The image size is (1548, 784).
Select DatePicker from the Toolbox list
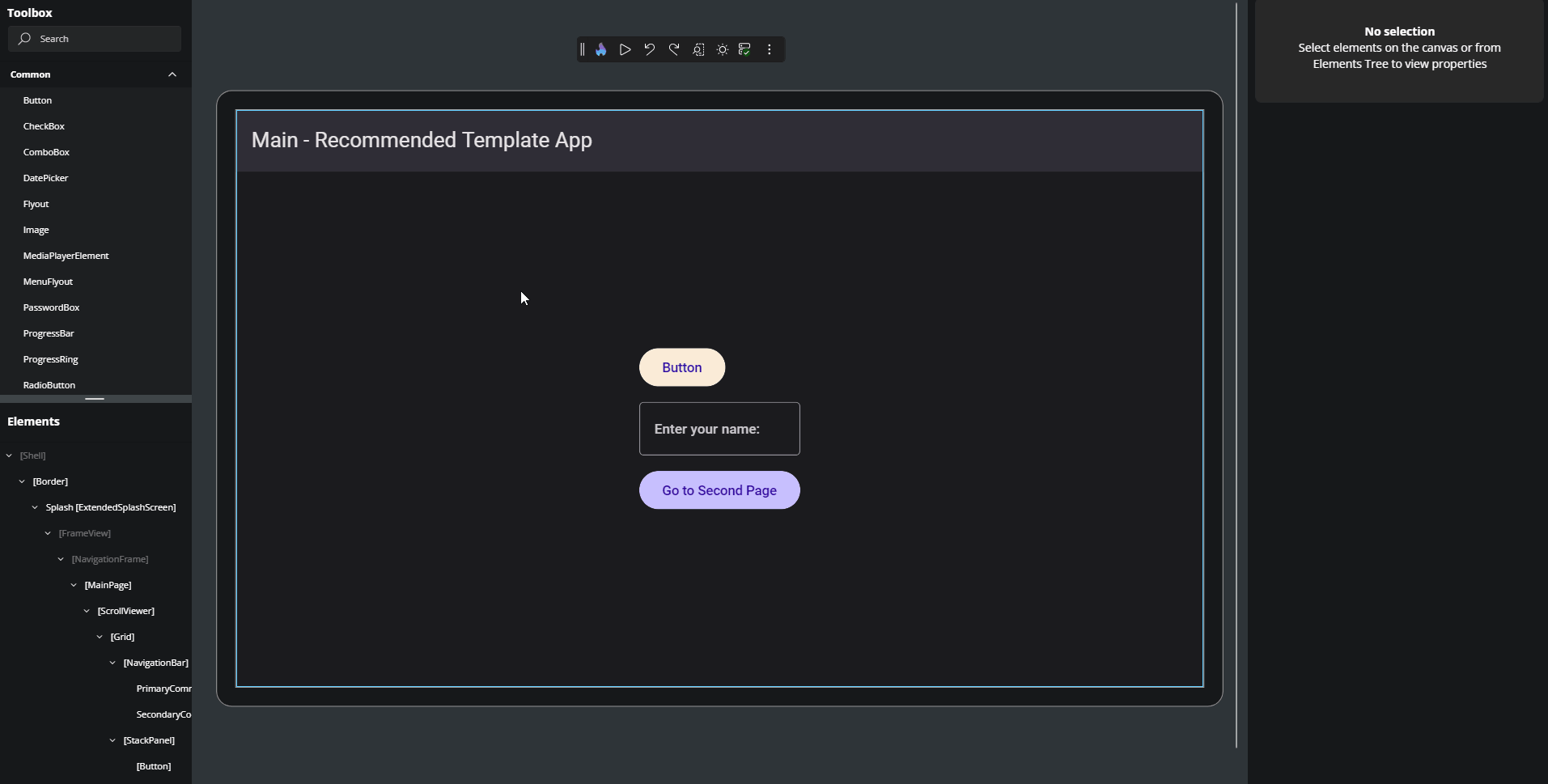(46, 178)
